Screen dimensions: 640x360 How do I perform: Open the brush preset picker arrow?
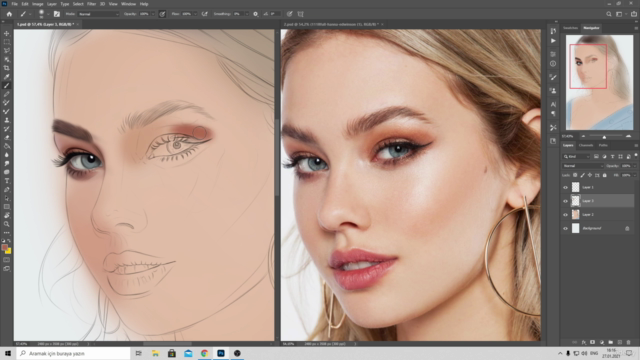[48, 14]
